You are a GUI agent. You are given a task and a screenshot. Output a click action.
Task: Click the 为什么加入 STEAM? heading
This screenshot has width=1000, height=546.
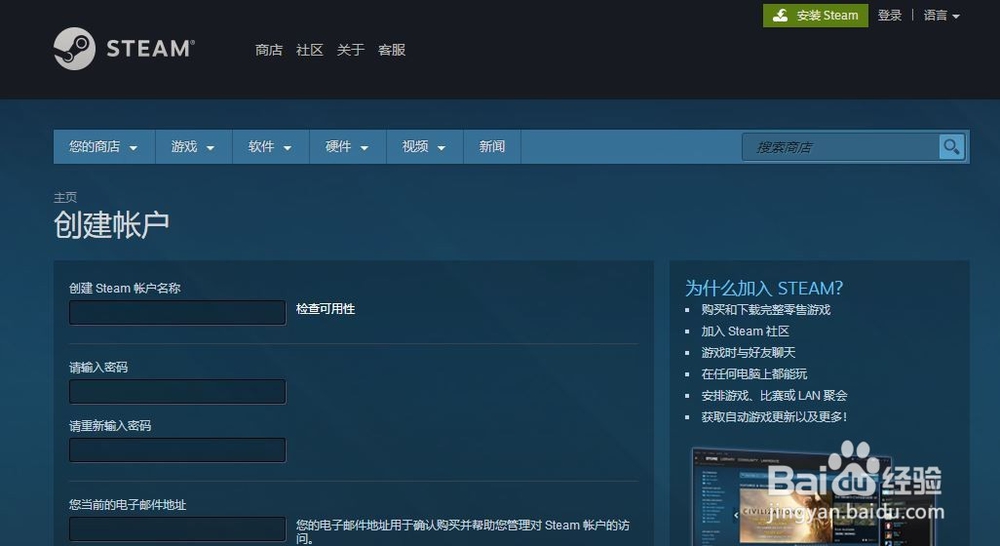[x=764, y=288]
